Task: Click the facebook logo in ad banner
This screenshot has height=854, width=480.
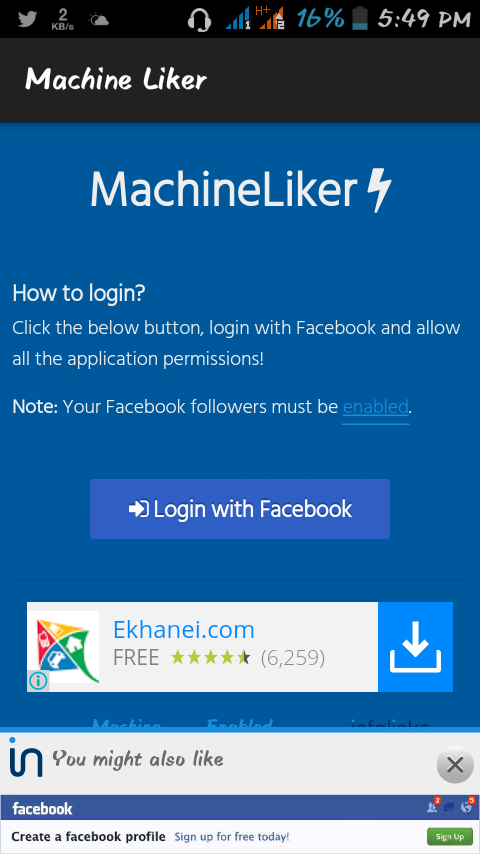Action: [x=42, y=809]
